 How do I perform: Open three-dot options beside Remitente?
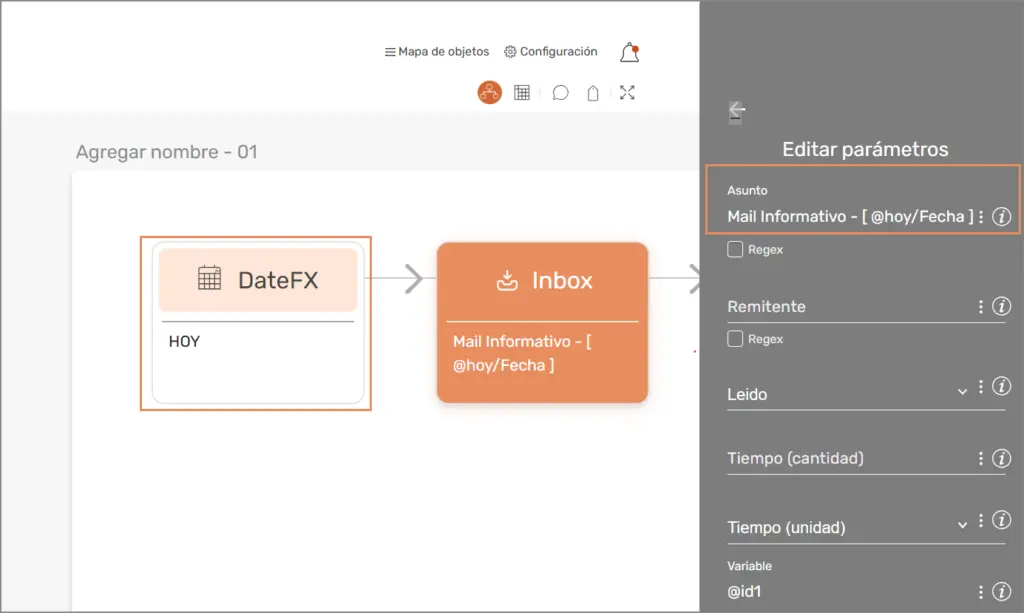[x=981, y=307]
